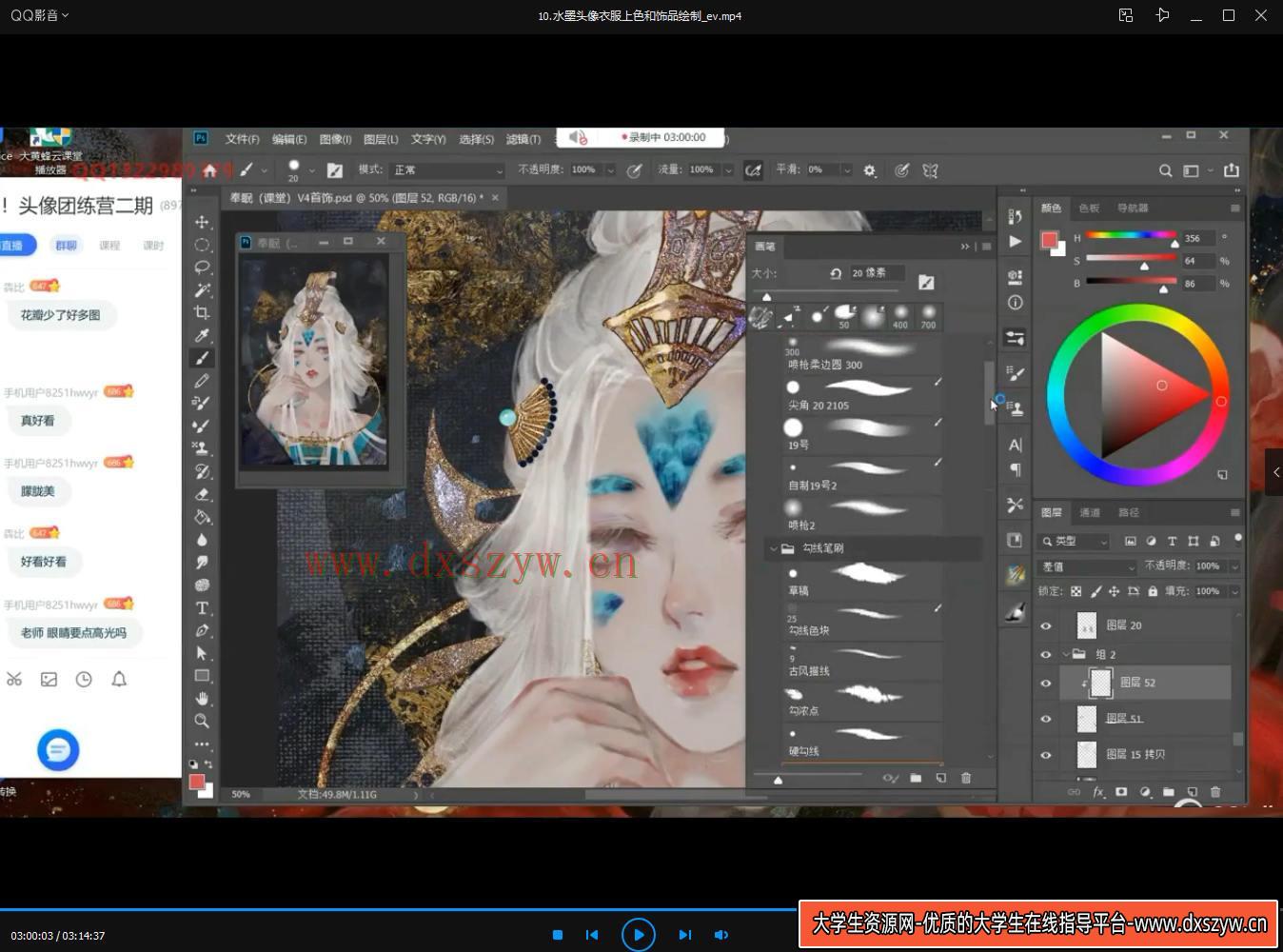Select the Lasso tool
Screen dimensions: 1283x952
click(x=202, y=268)
